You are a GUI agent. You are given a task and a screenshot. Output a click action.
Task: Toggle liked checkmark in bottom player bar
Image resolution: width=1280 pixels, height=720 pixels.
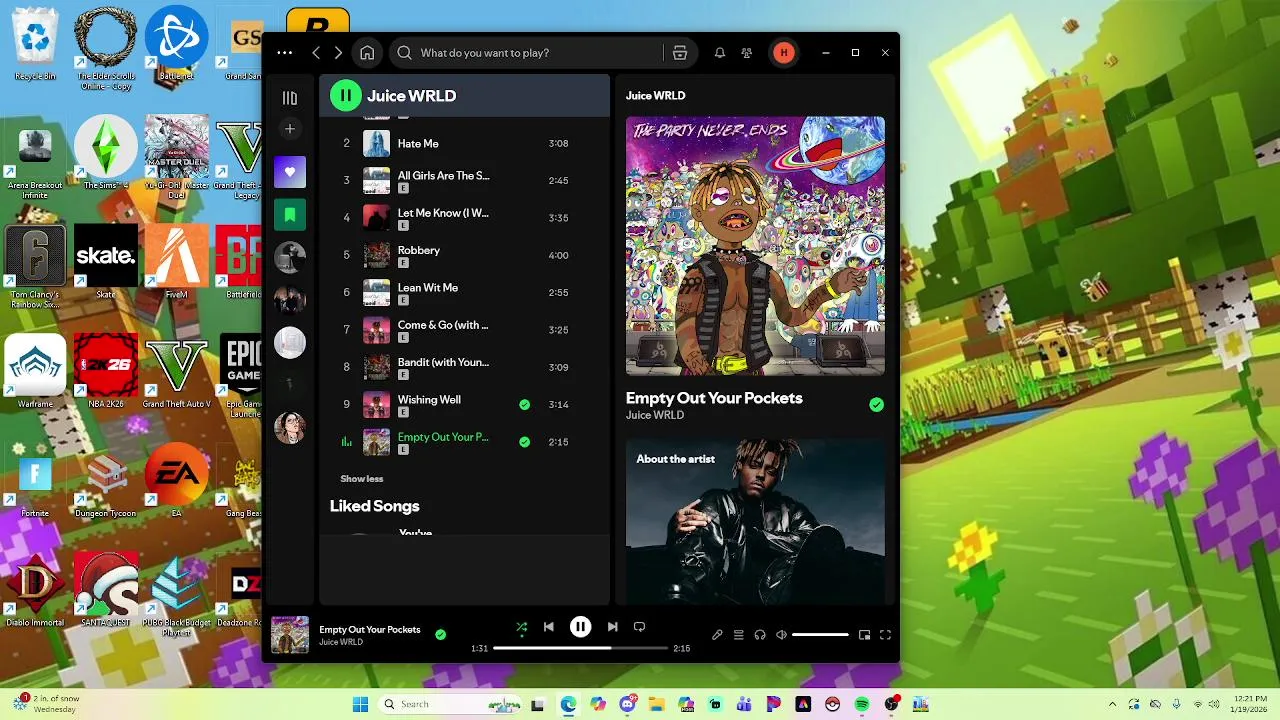coord(440,634)
